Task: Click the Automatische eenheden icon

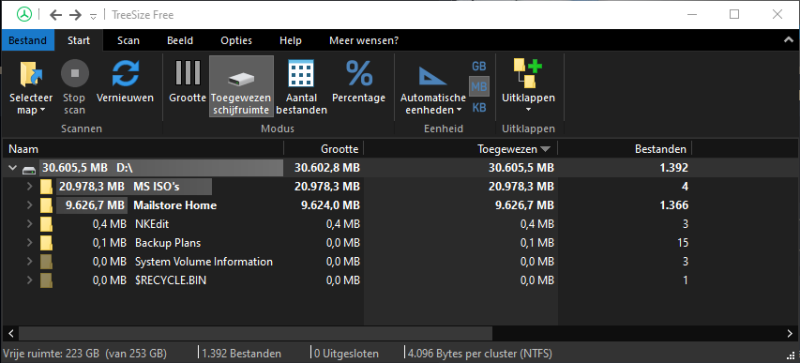Action: 433,75
